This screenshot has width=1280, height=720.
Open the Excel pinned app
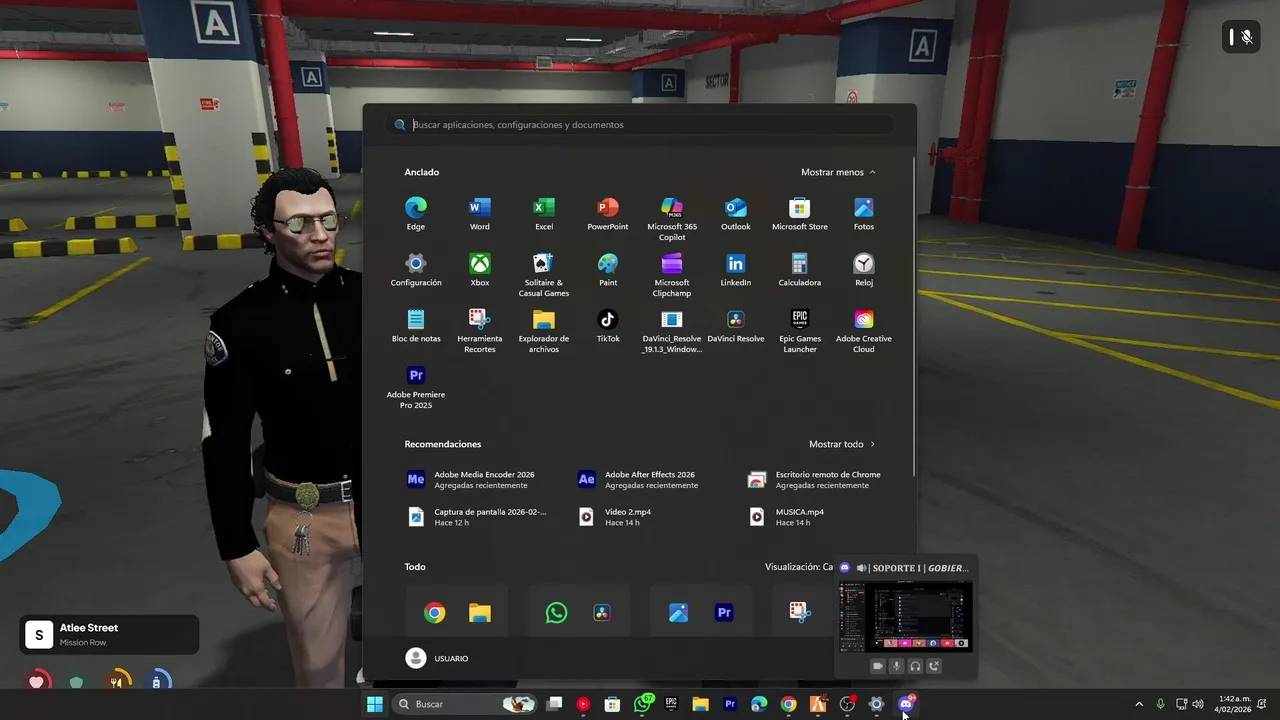544,214
